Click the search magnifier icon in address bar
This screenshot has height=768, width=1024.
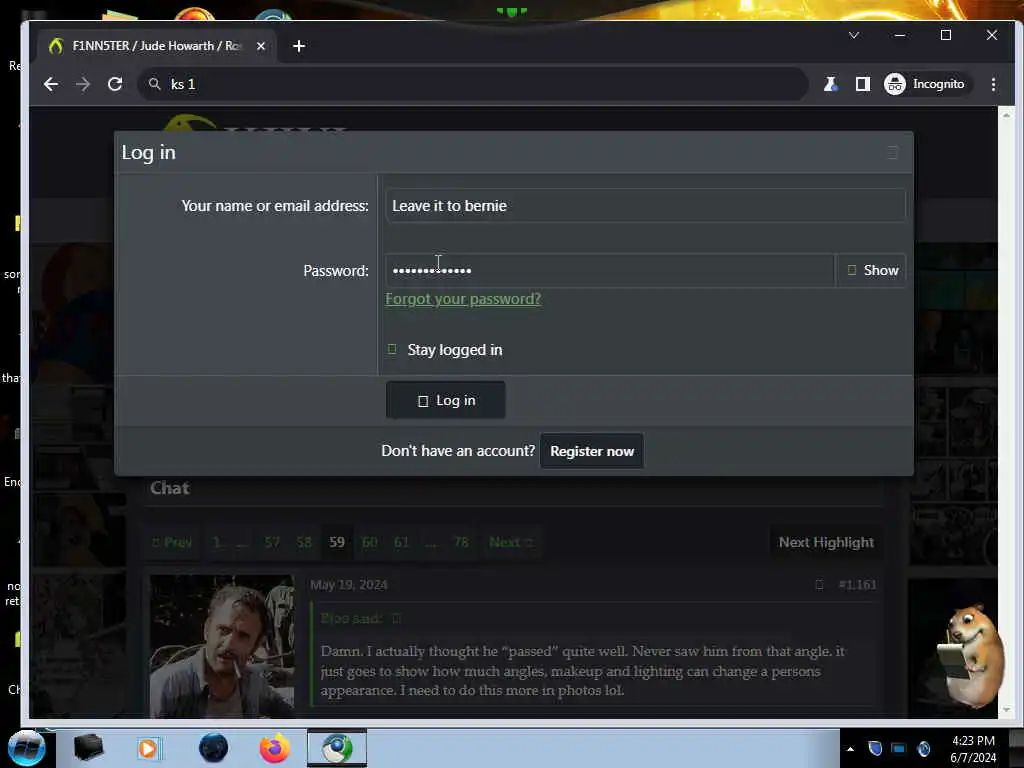click(x=155, y=84)
